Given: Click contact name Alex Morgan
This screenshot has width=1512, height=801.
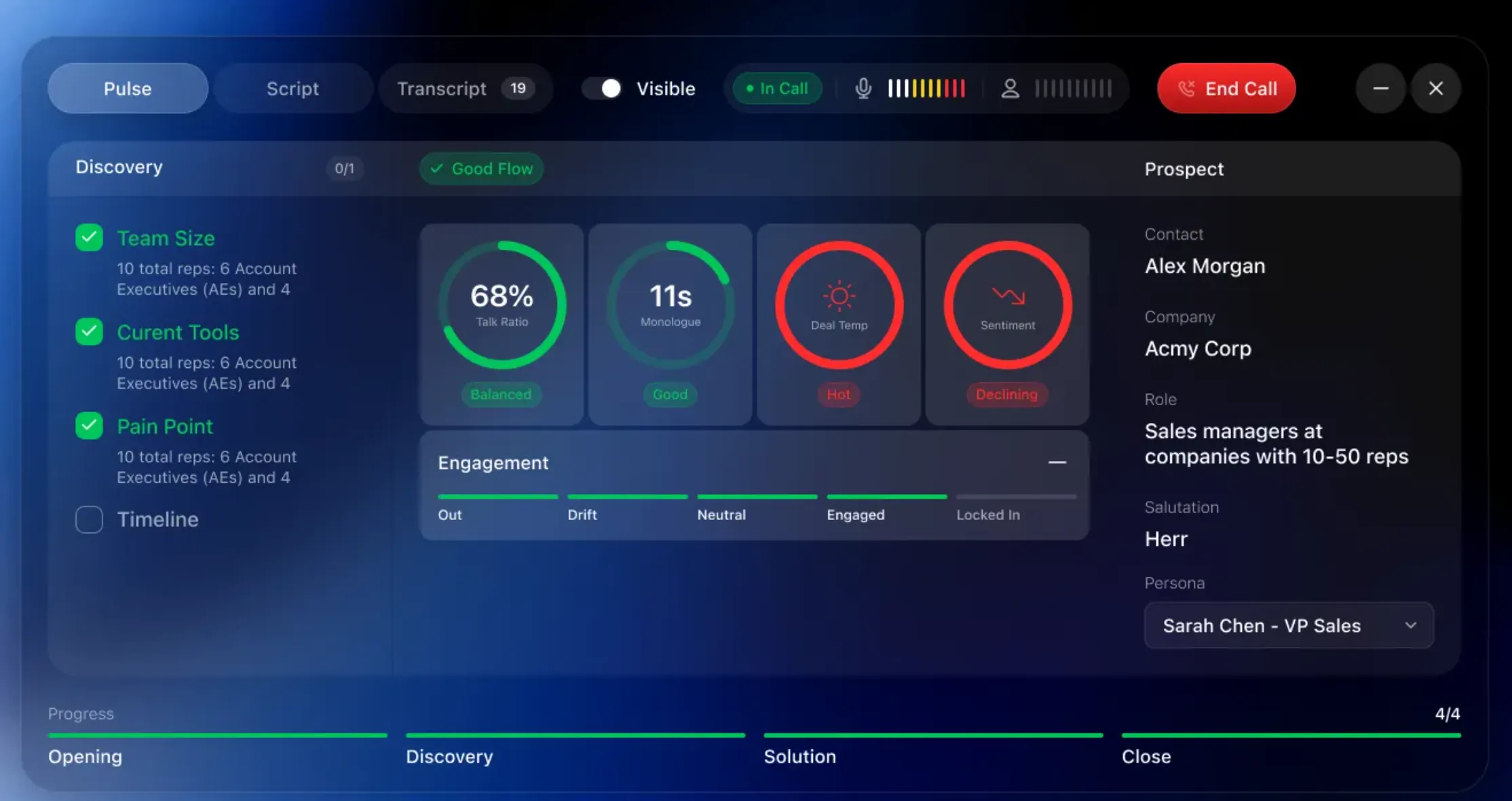Looking at the screenshot, I should (x=1205, y=266).
